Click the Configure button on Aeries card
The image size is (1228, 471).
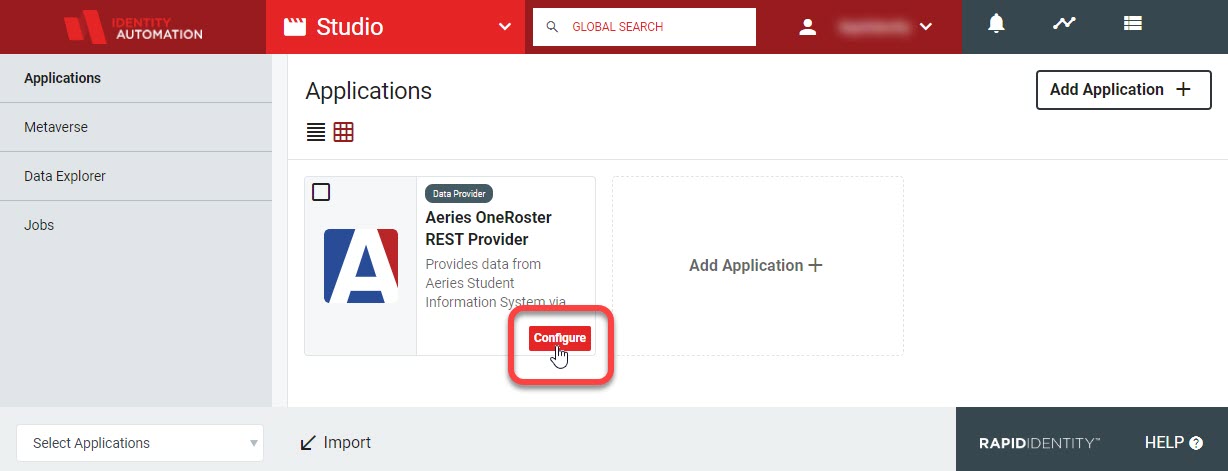click(x=560, y=338)
